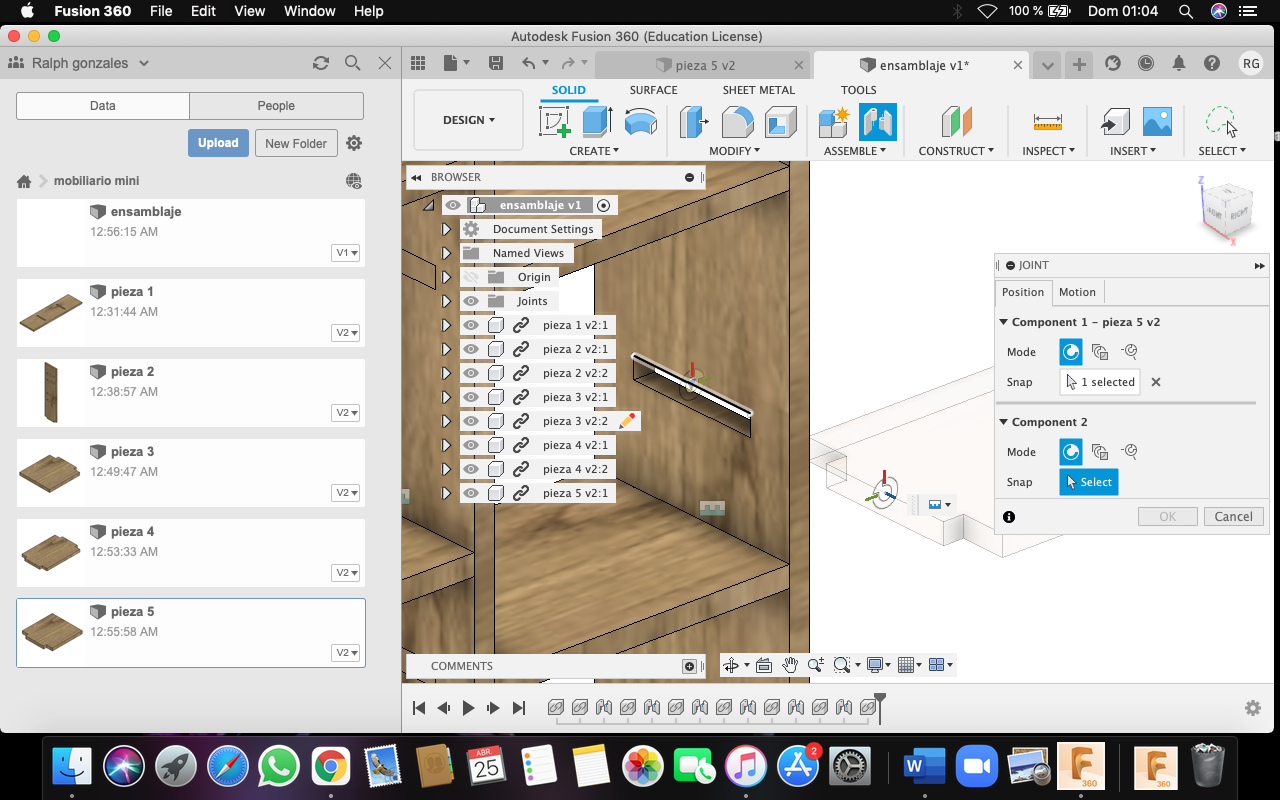Click the Shell tool icon

click(x=781, y=122)
